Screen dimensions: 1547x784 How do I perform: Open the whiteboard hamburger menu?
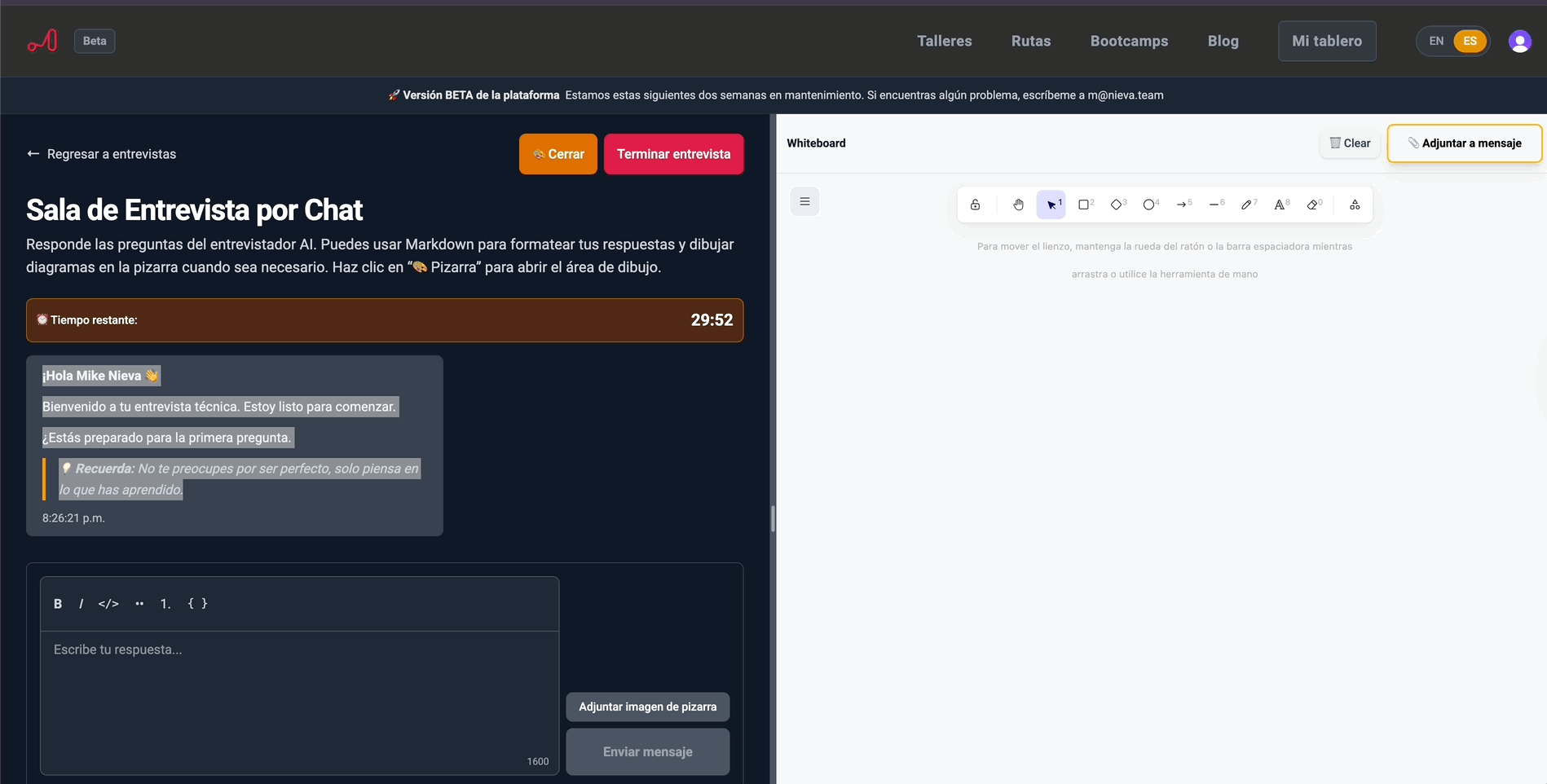click(804, 201)
